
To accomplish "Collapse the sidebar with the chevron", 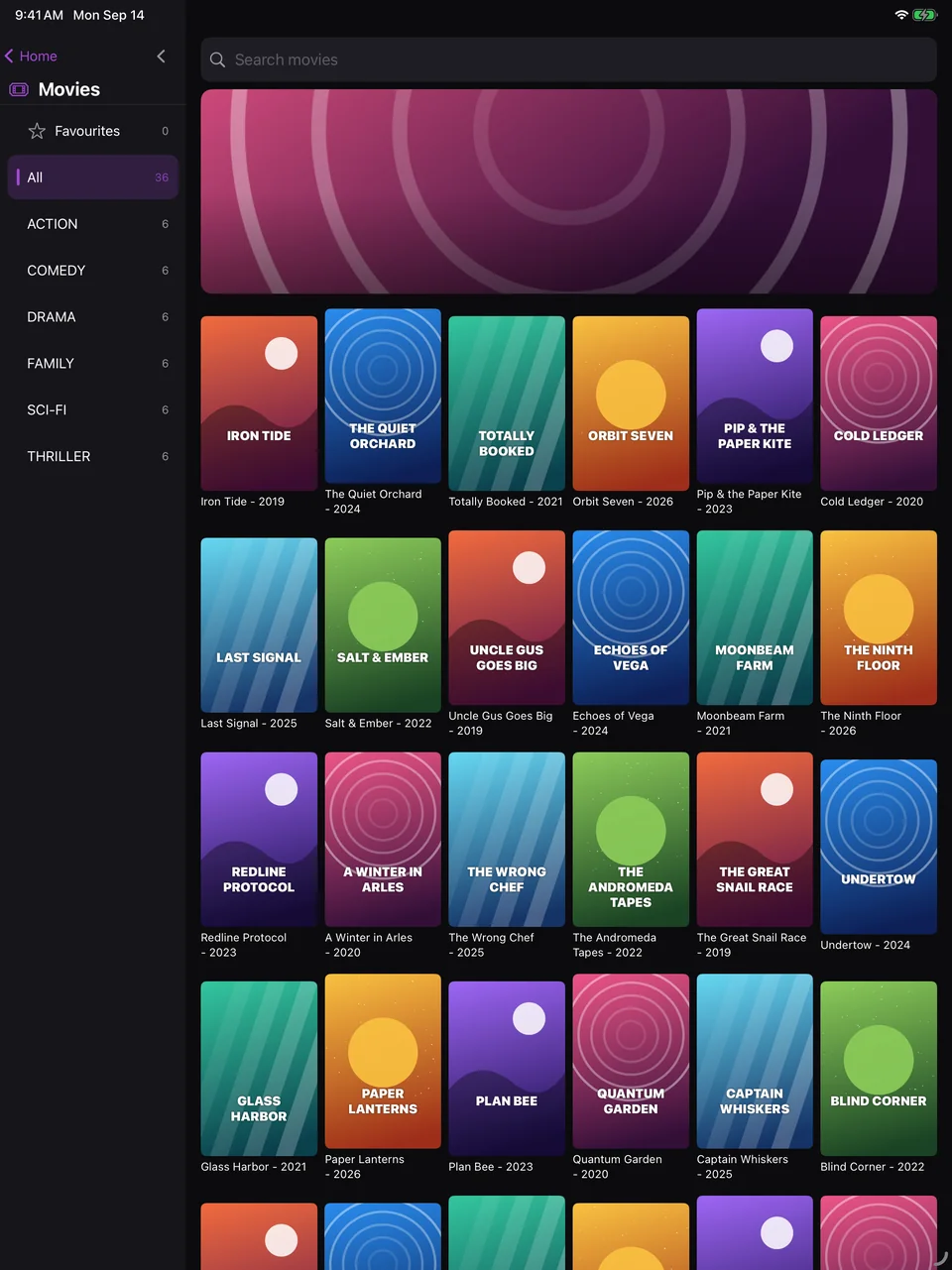I will pos(161,57).
